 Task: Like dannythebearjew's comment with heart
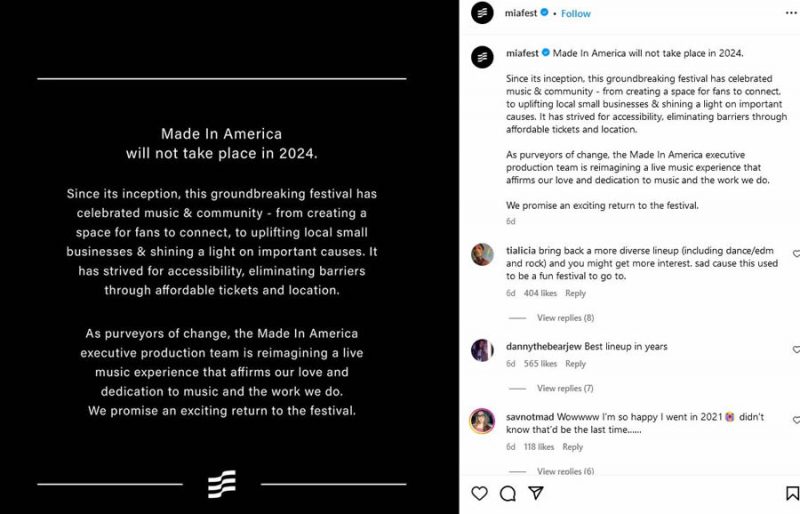(x=796, y=349)
